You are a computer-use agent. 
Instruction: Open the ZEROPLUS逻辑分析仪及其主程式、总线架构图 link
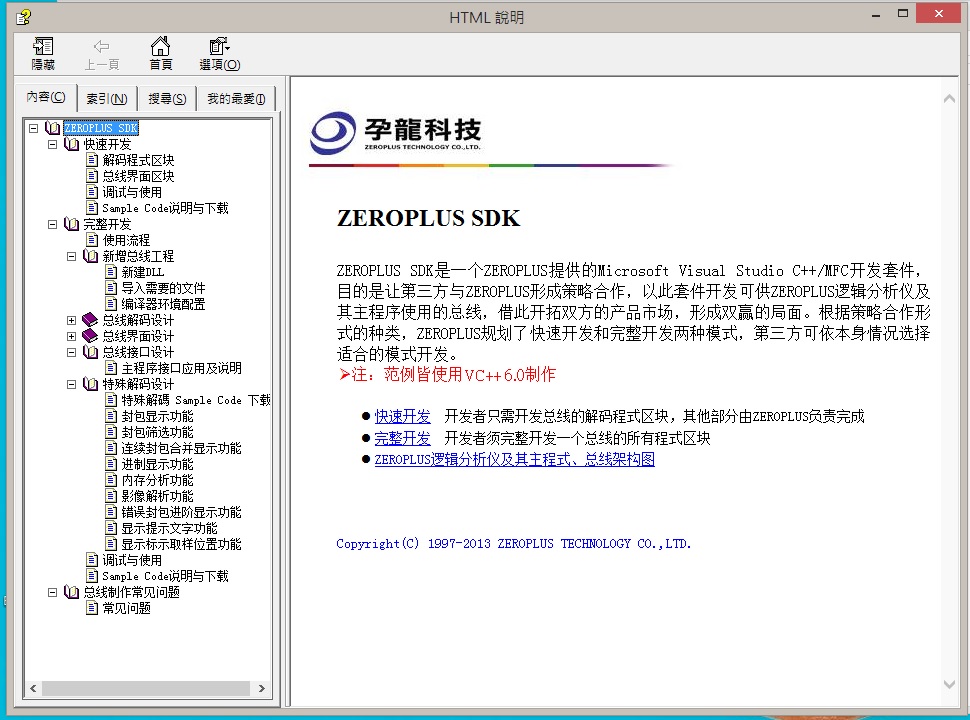515,460
